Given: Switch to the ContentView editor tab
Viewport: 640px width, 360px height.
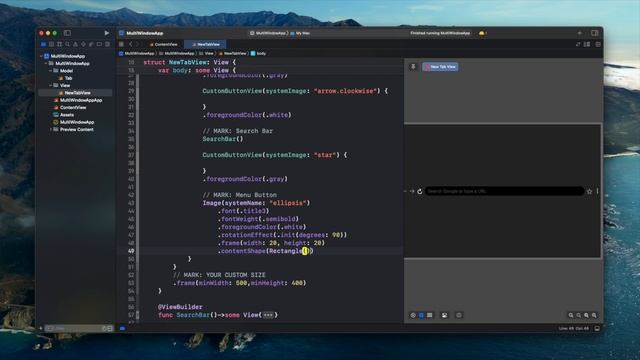Looking at the screenshot, I should (x=163, y=44).
